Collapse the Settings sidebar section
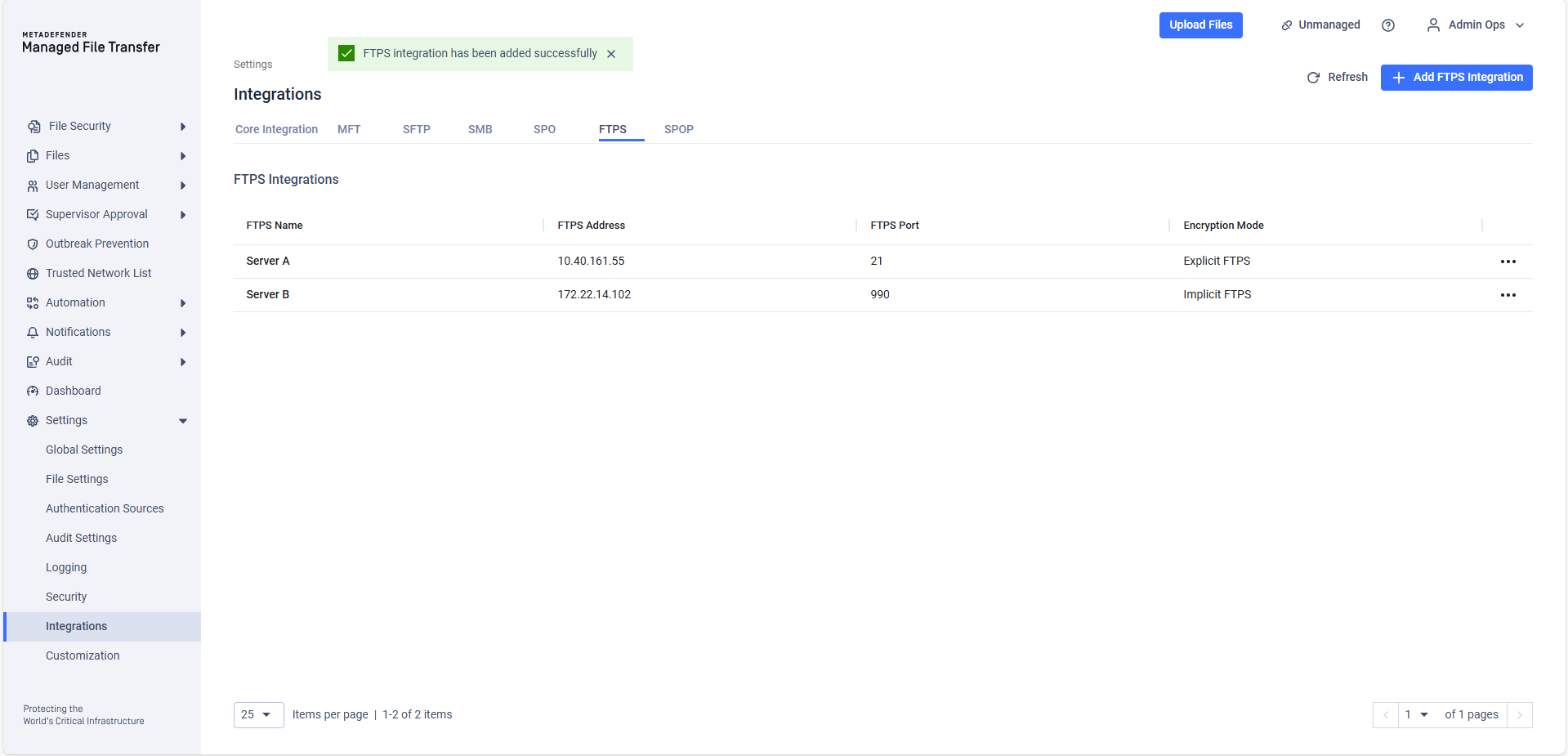 pyautogui.click(x=183, y=421)
